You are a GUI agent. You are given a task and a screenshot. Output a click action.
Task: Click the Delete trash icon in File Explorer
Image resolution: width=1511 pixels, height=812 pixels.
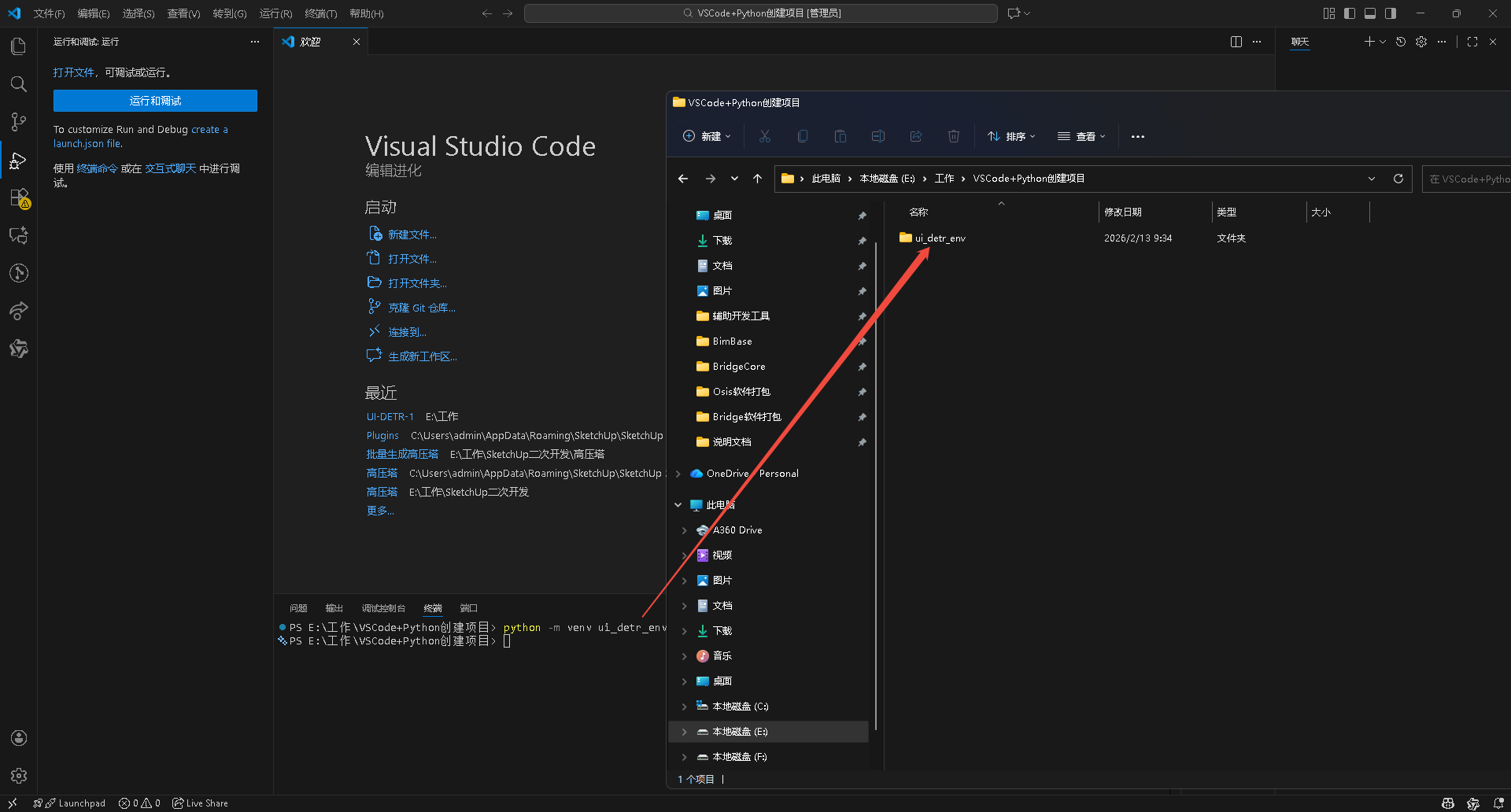tap(953, 136)
